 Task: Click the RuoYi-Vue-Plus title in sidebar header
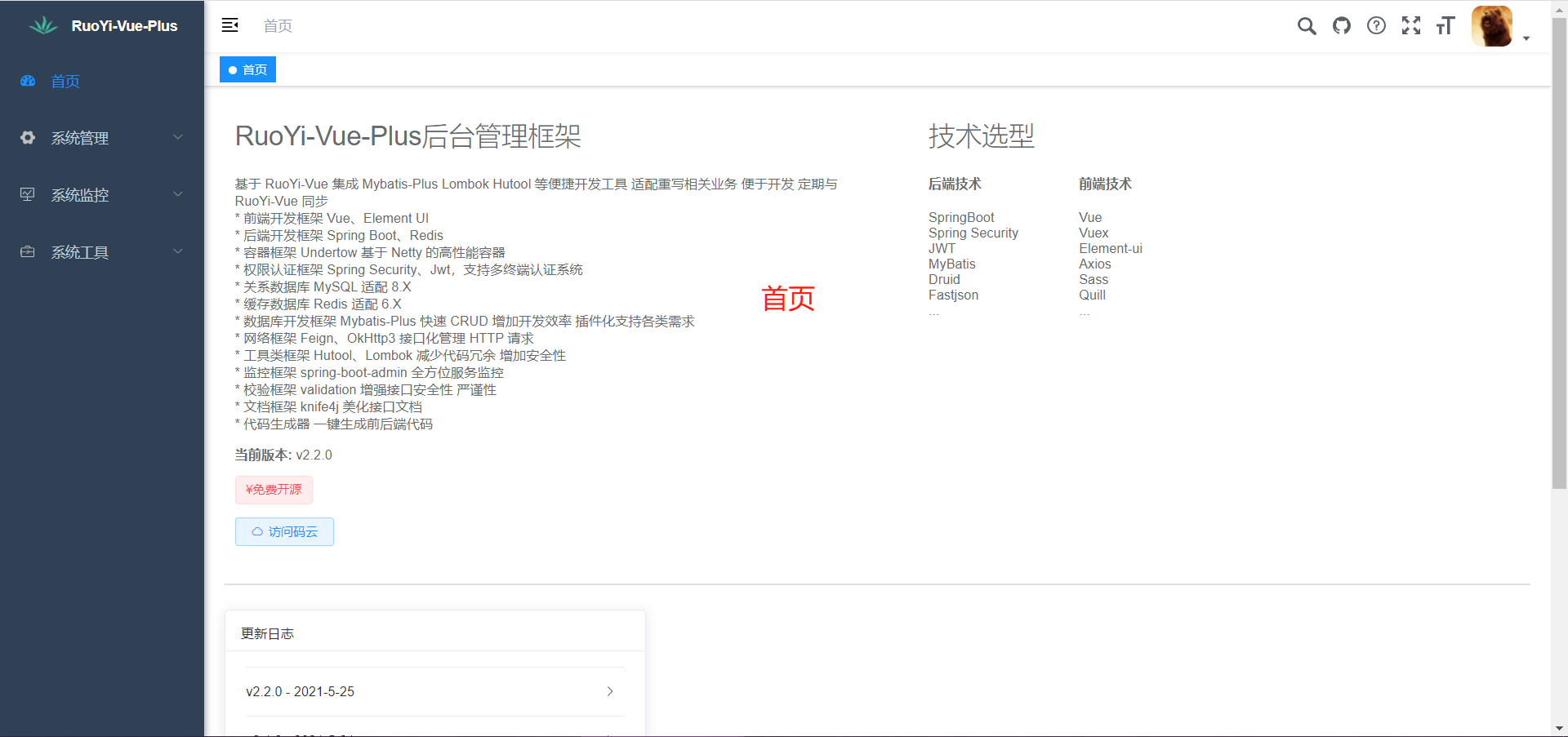pos(124,26)
